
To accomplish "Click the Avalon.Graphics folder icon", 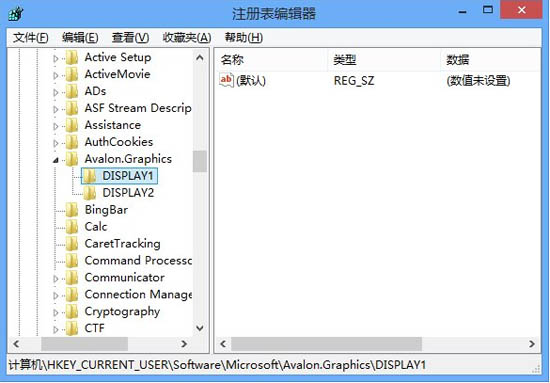I will 72,159.
